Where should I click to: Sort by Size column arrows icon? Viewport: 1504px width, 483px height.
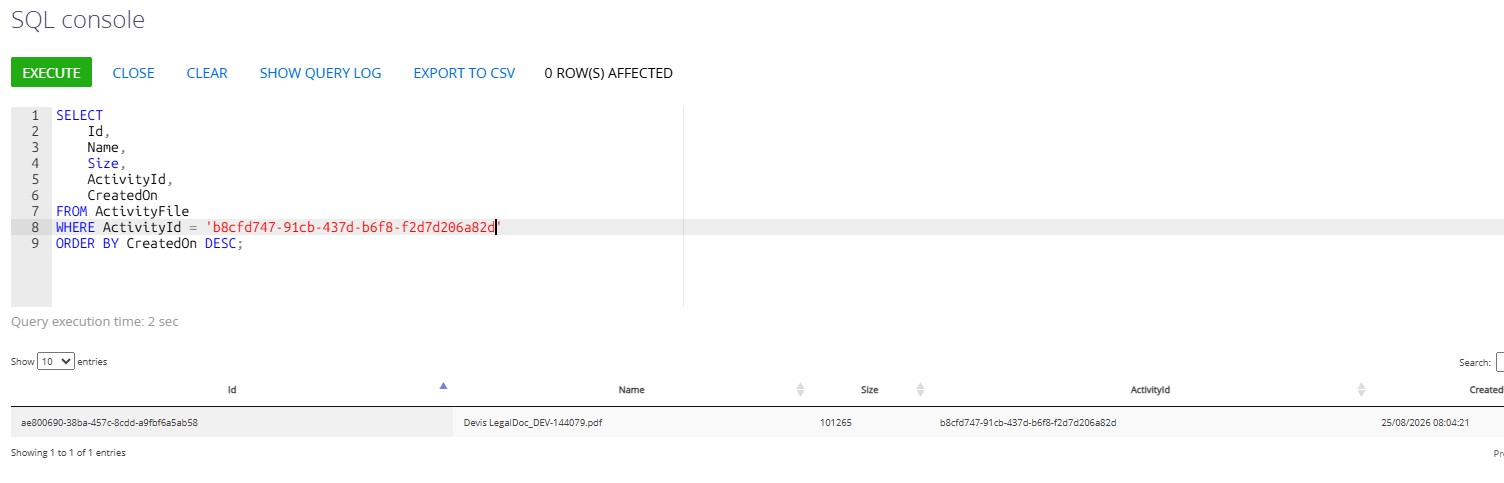(x=921, y=389)
